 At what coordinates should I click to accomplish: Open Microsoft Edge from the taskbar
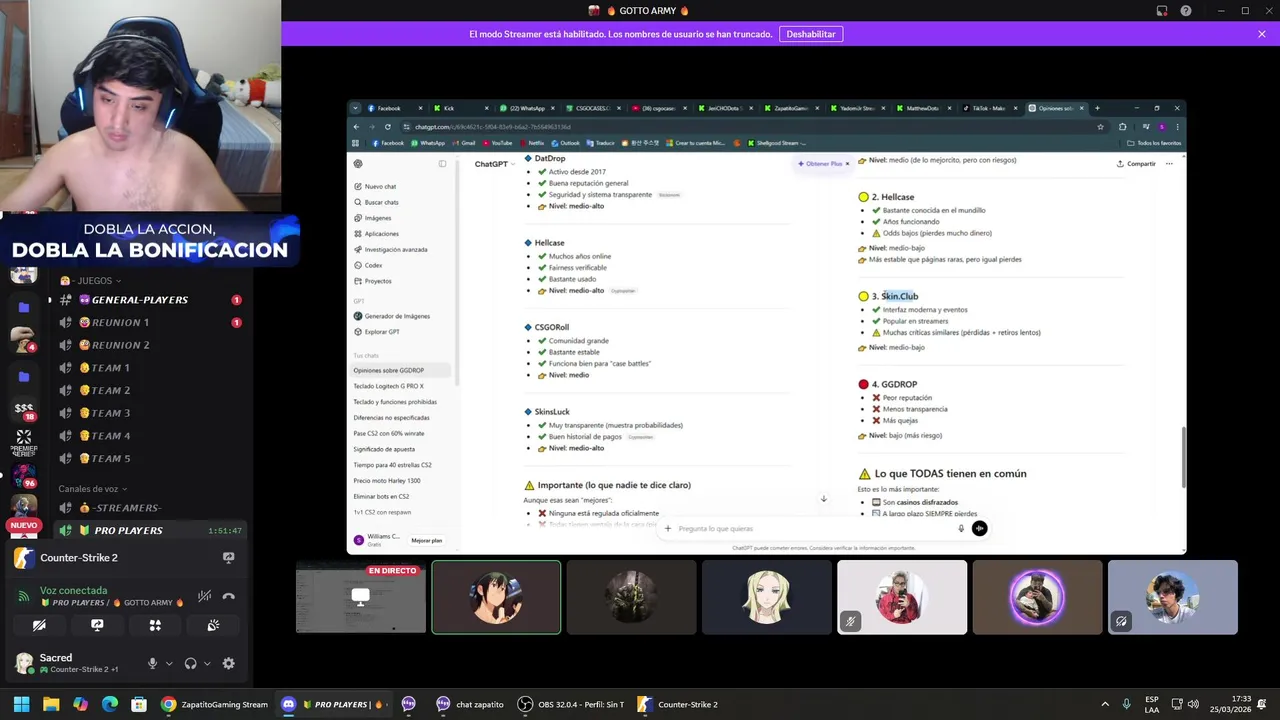pyautogui.click(x=110, y=704)
